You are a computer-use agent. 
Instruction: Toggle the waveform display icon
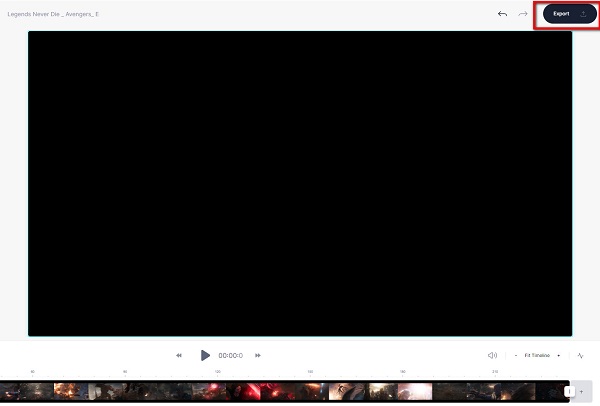coord(580,355)
